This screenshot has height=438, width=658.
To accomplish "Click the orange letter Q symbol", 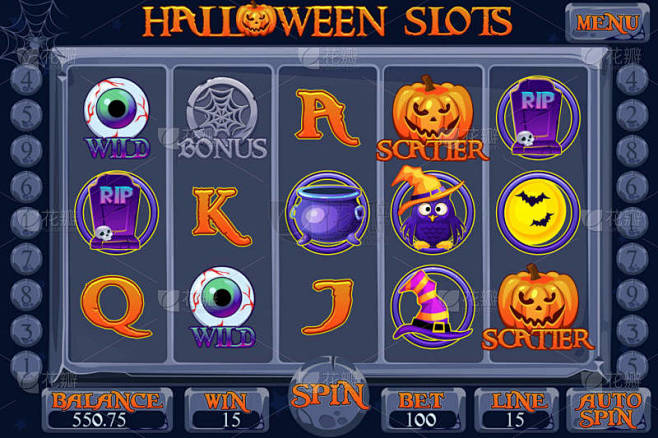I will click(x=116, y=307).
